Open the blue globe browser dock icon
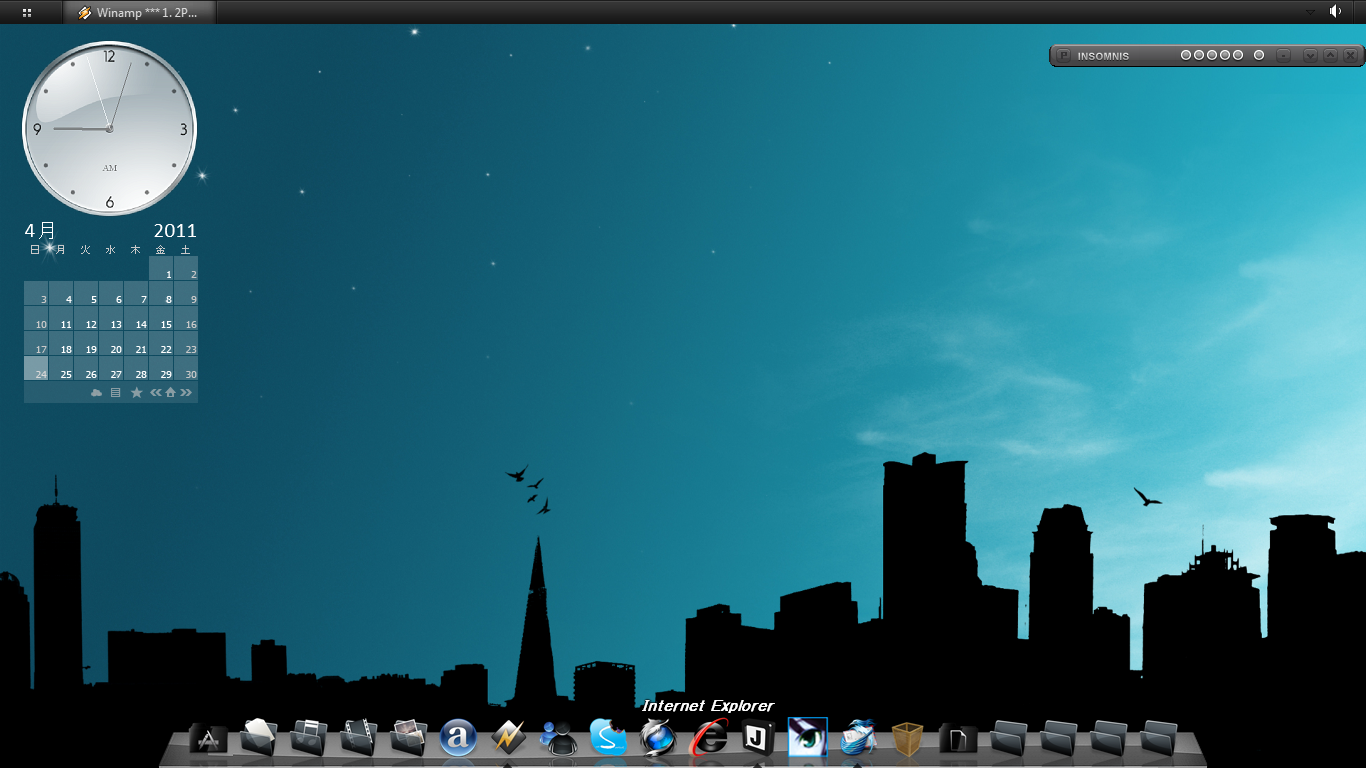1366x768 pixels. 658,738
